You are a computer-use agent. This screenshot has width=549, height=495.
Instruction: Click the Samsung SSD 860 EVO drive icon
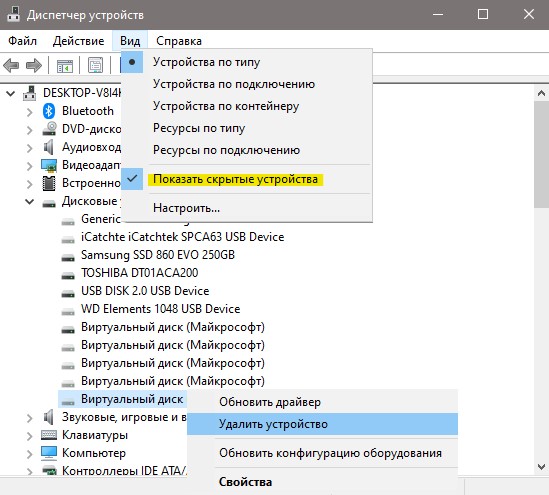click(68, 258)
